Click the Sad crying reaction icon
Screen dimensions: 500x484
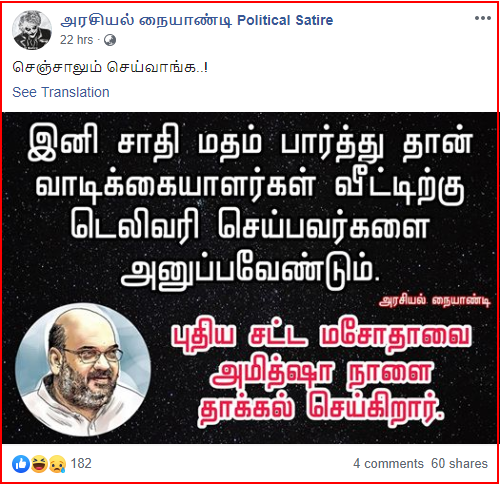(57, 464)
